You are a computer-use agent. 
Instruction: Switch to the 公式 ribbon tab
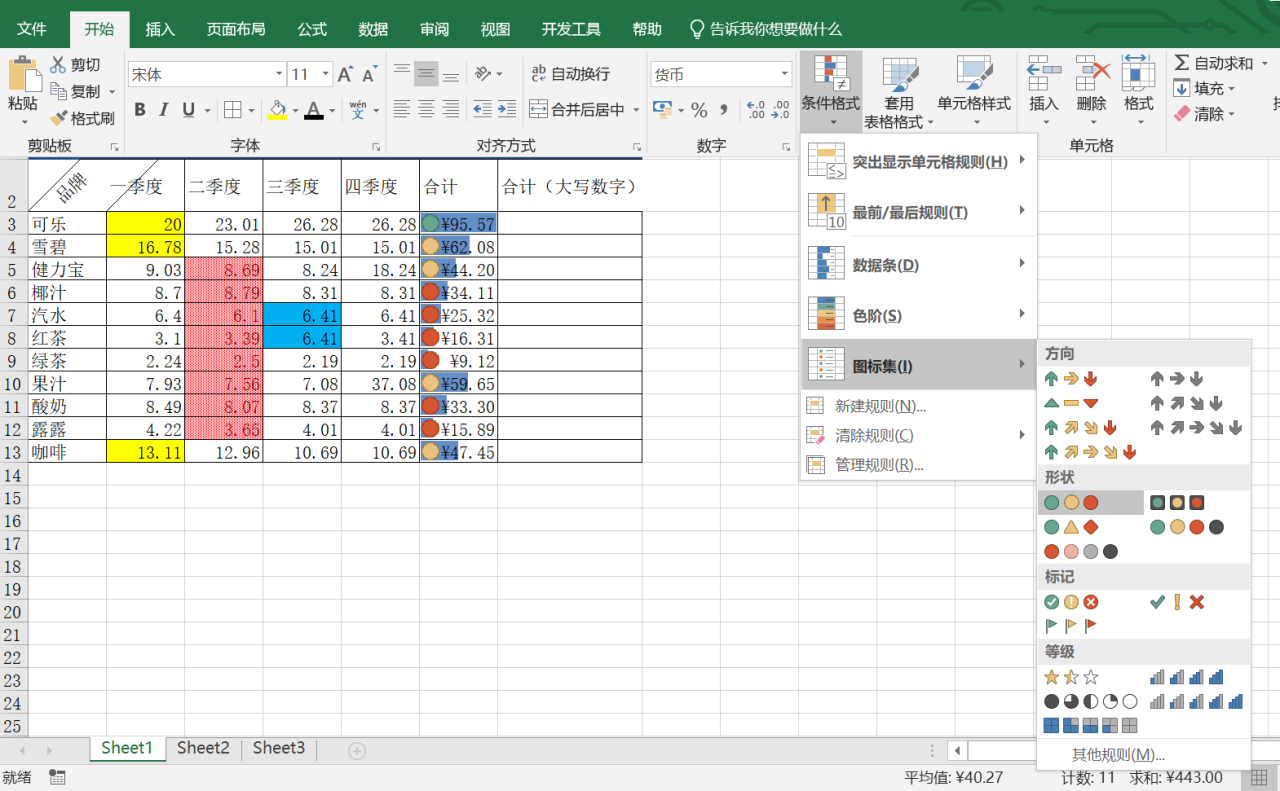pos(312,29)
